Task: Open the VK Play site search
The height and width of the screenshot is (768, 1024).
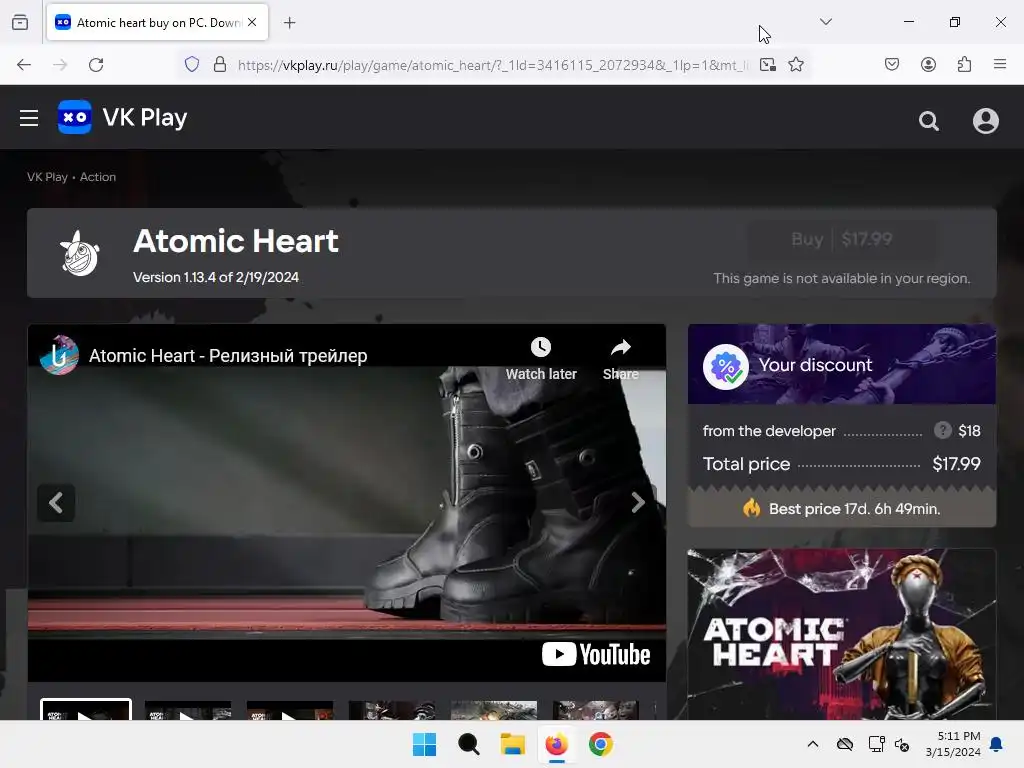Action: [929, 121]
